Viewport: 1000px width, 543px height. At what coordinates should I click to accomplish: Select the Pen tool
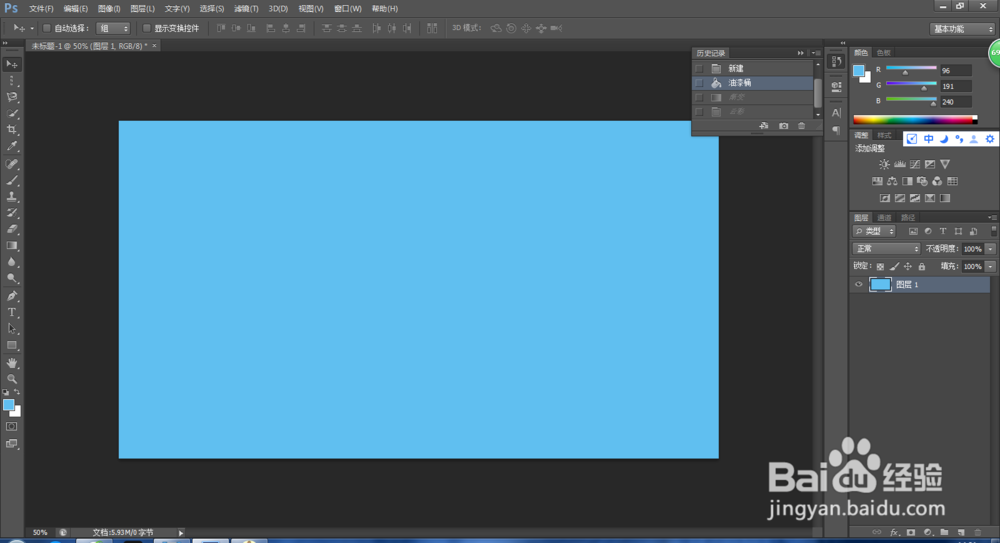click(11, 296)
